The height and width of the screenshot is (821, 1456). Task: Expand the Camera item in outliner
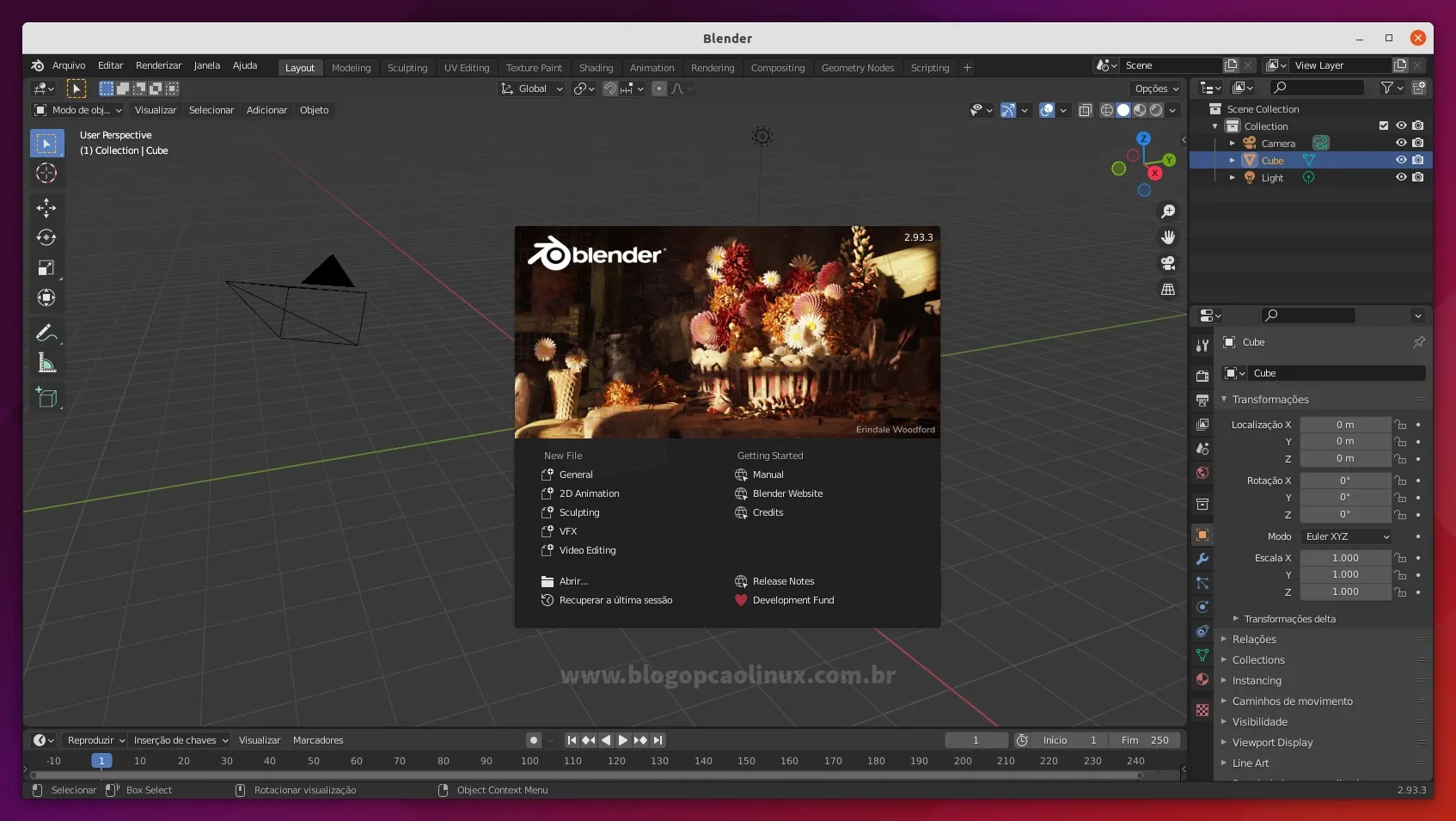click(1232, 144)
